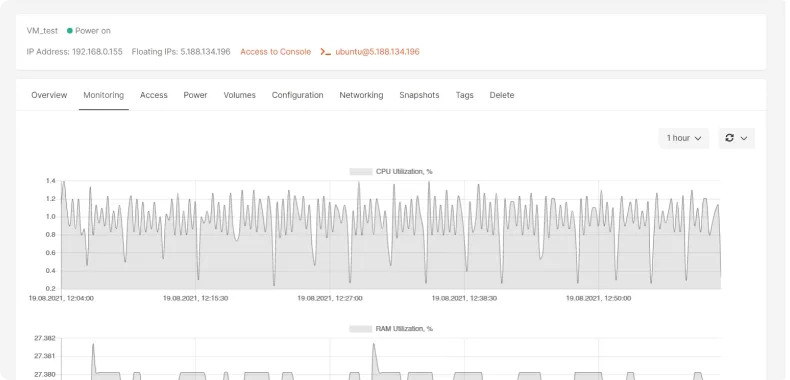Open the 1 hour time range dropdown
790x380 pixels.
tap(684, 138)
